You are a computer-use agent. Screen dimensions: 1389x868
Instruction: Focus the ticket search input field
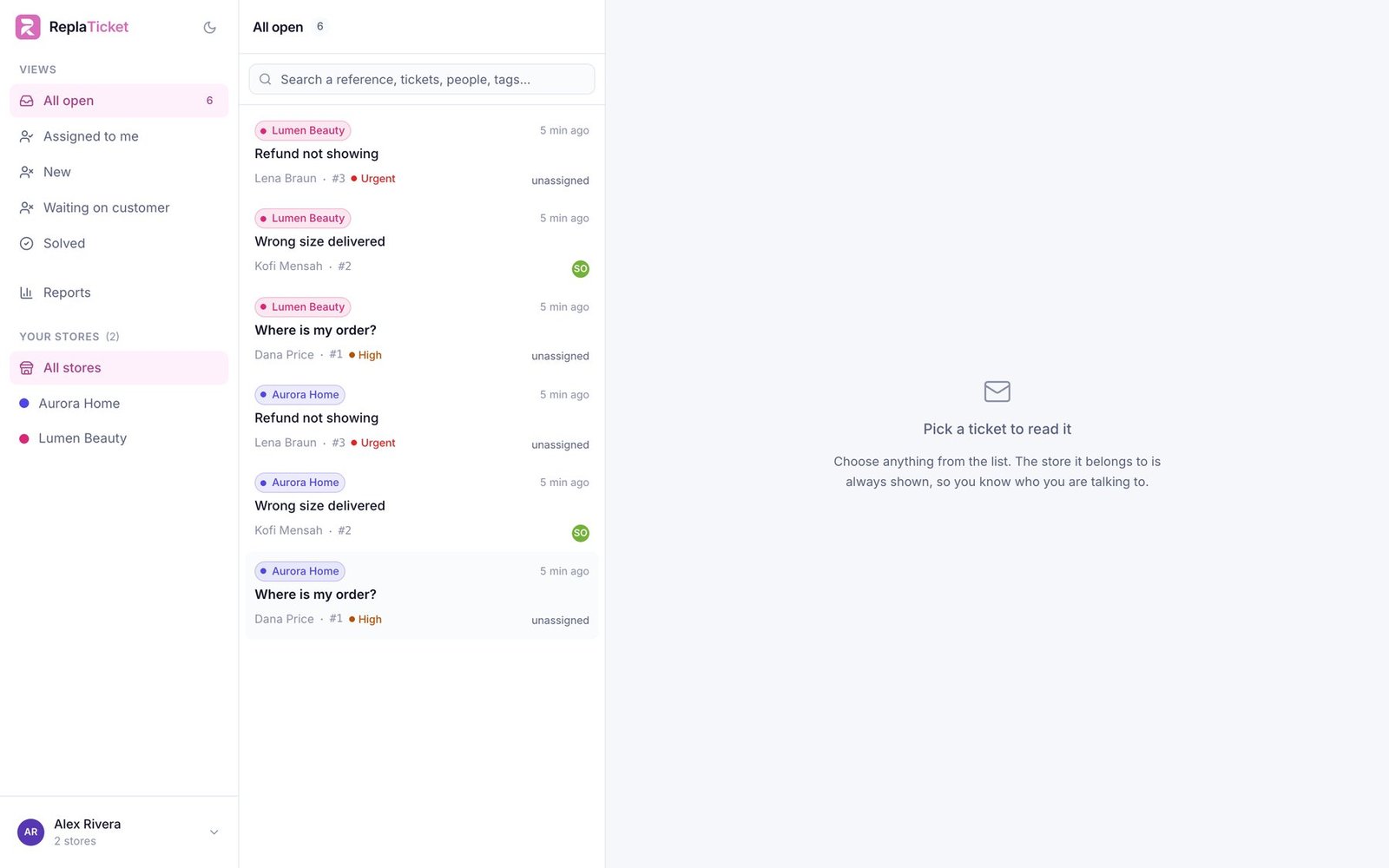tap(422, 79)
